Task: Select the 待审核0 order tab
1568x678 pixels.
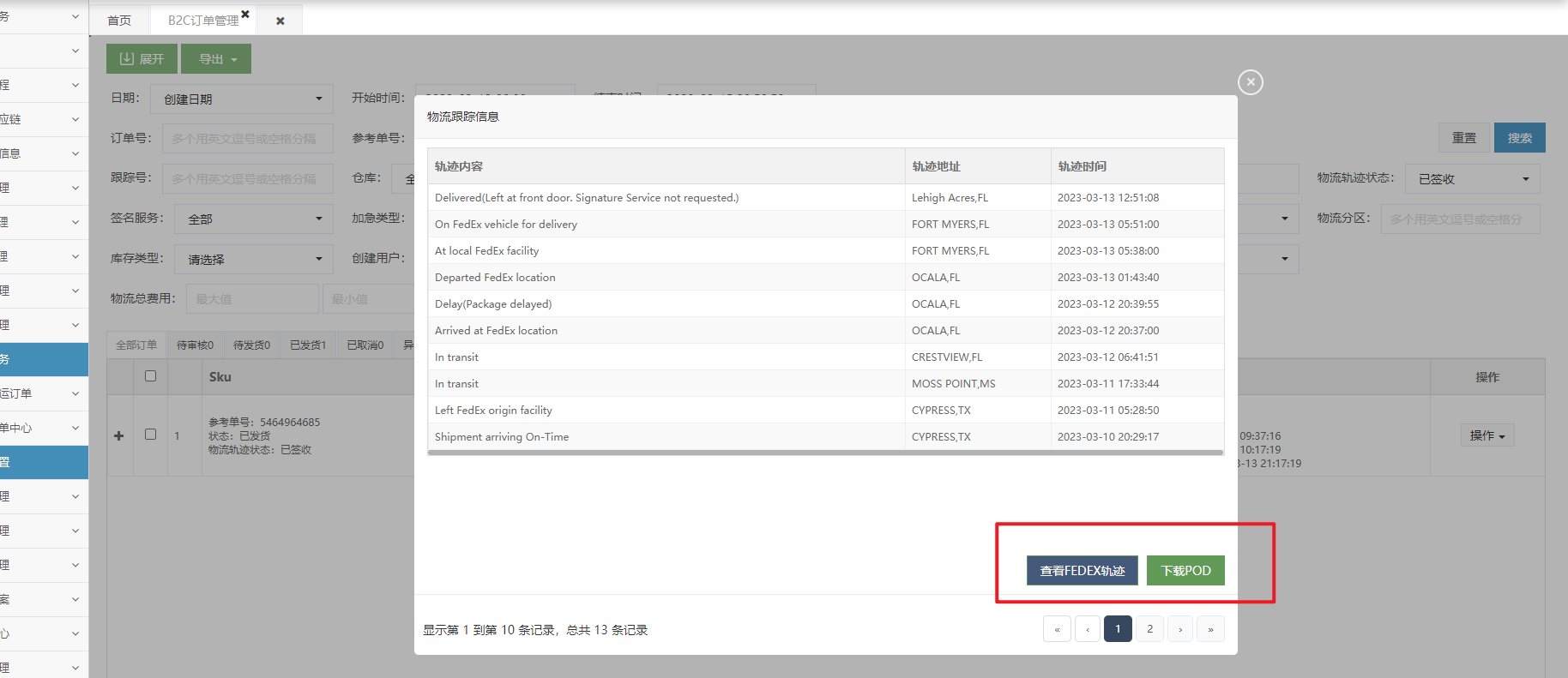Action: click(195, 345)
